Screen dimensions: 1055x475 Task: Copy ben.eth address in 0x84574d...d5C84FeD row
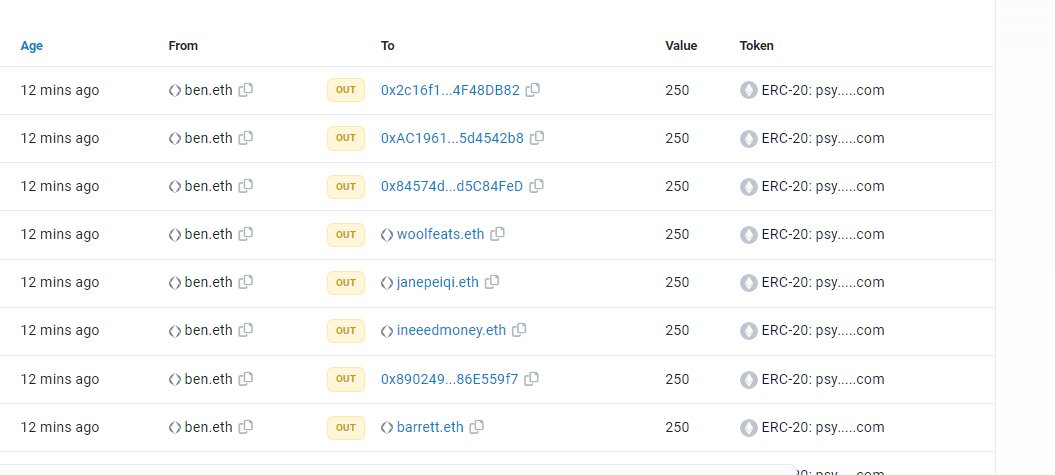pos(246,186)
